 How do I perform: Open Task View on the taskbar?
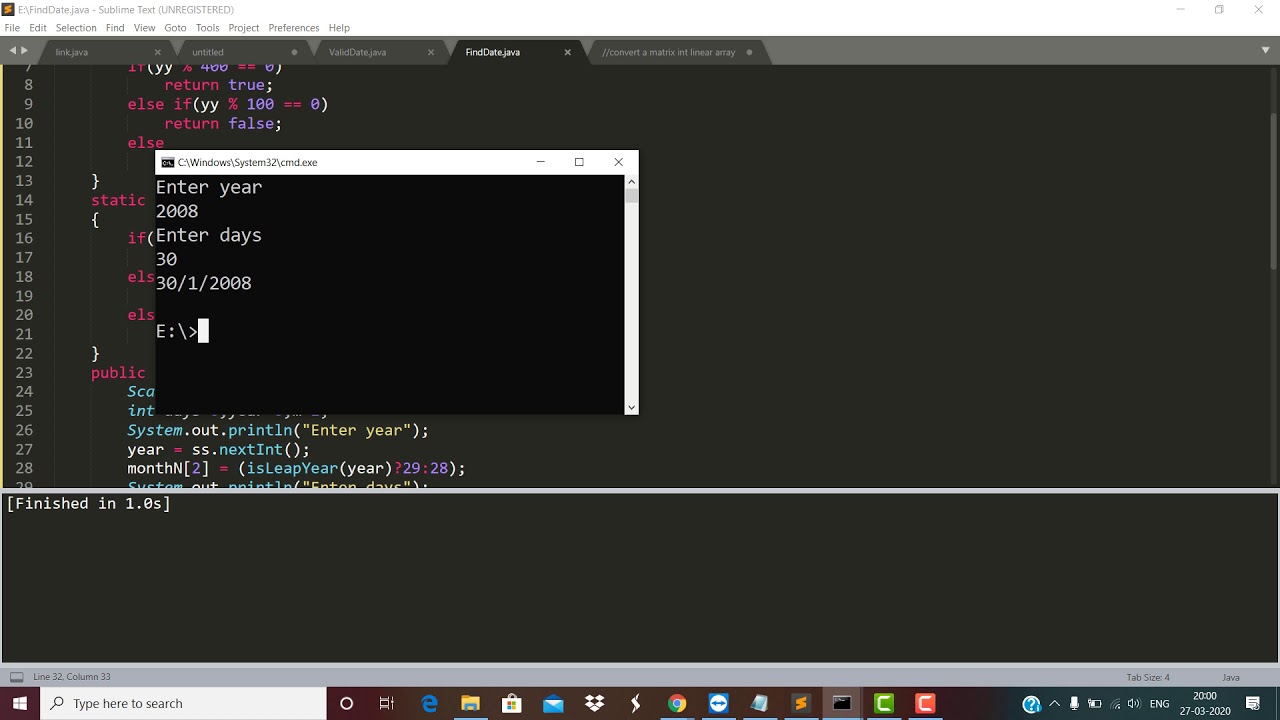[x=387, y=703]
